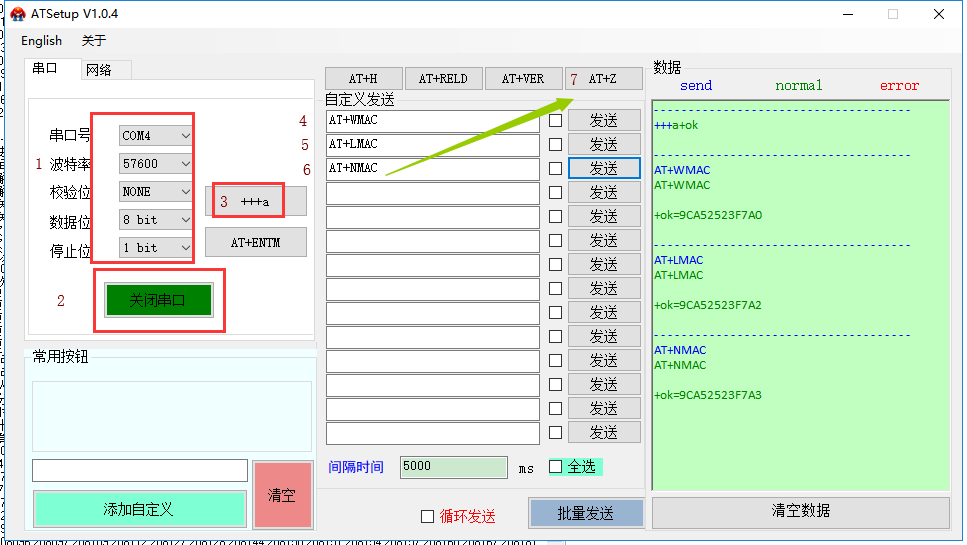Check the box next to AT+WMAC
This screenshot has height=545, width=967.
click(x=555, y=120)
